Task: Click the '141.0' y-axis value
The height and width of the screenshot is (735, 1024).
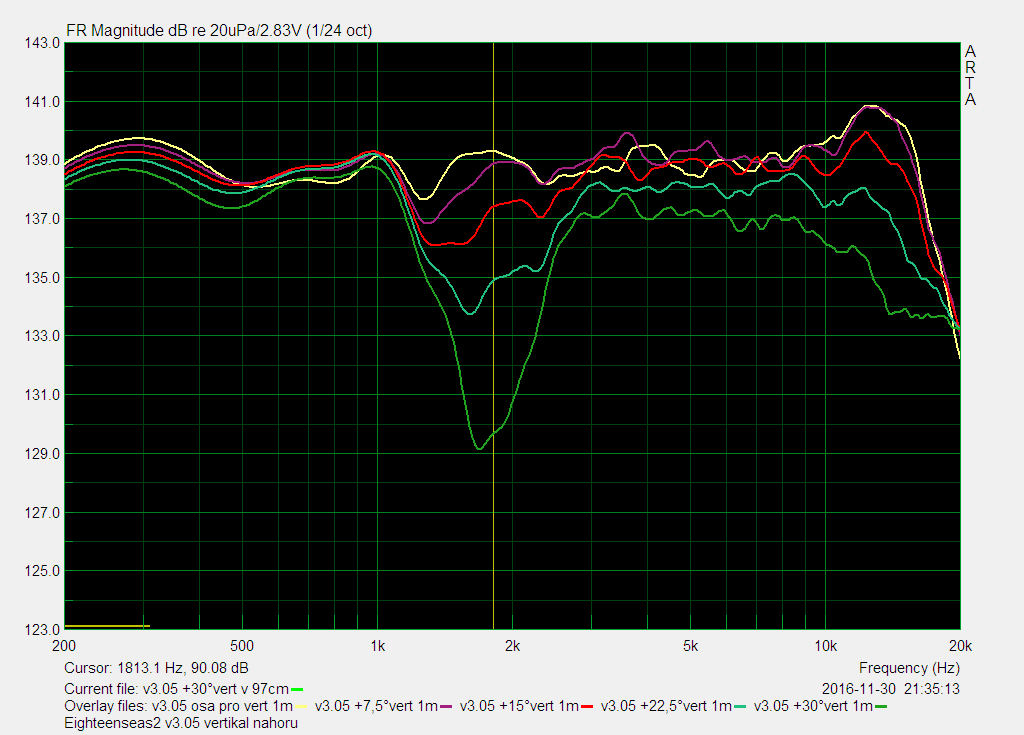Action: [x=42, y=102]
